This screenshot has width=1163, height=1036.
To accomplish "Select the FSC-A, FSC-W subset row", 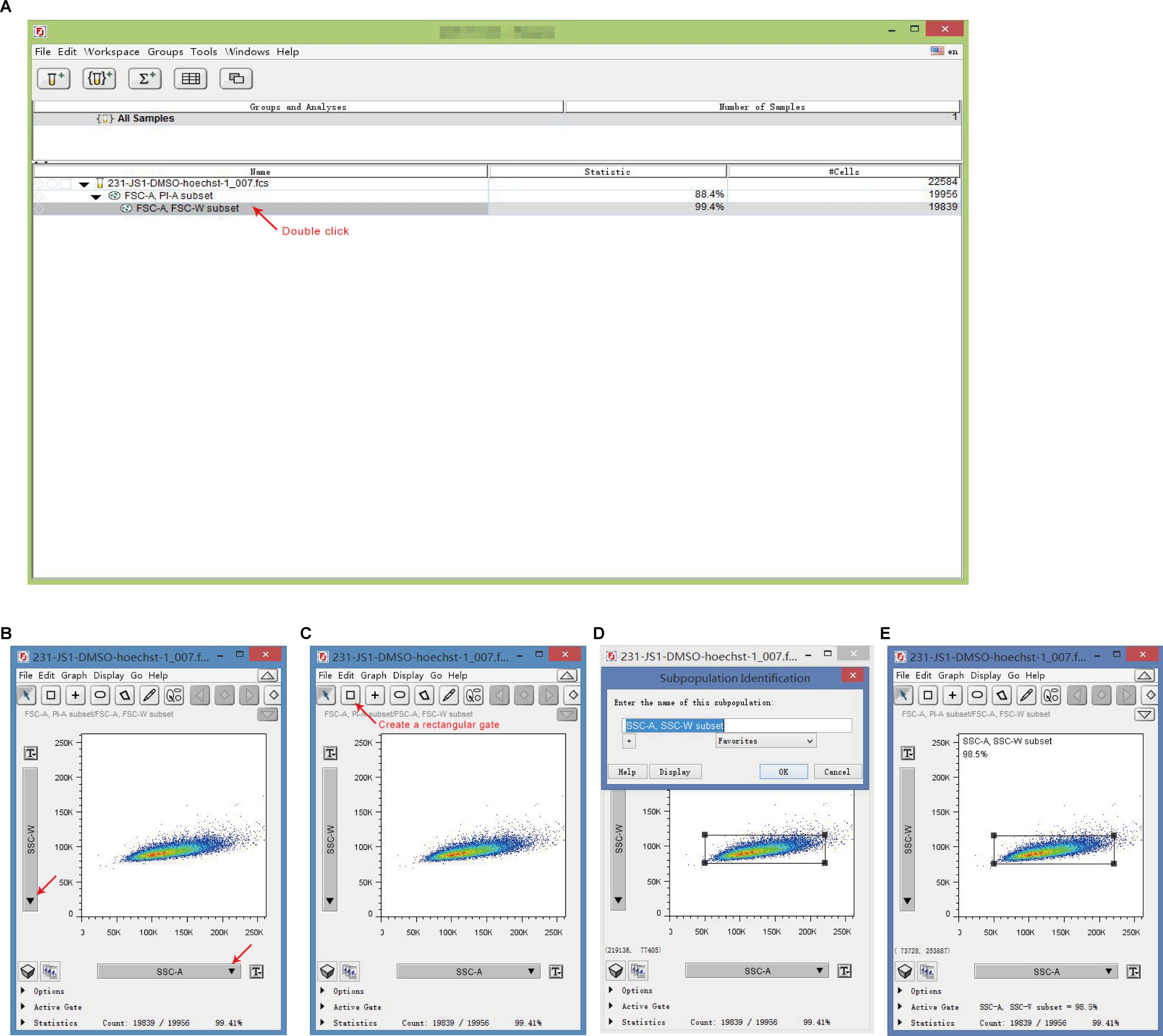I will pos(187,209).
